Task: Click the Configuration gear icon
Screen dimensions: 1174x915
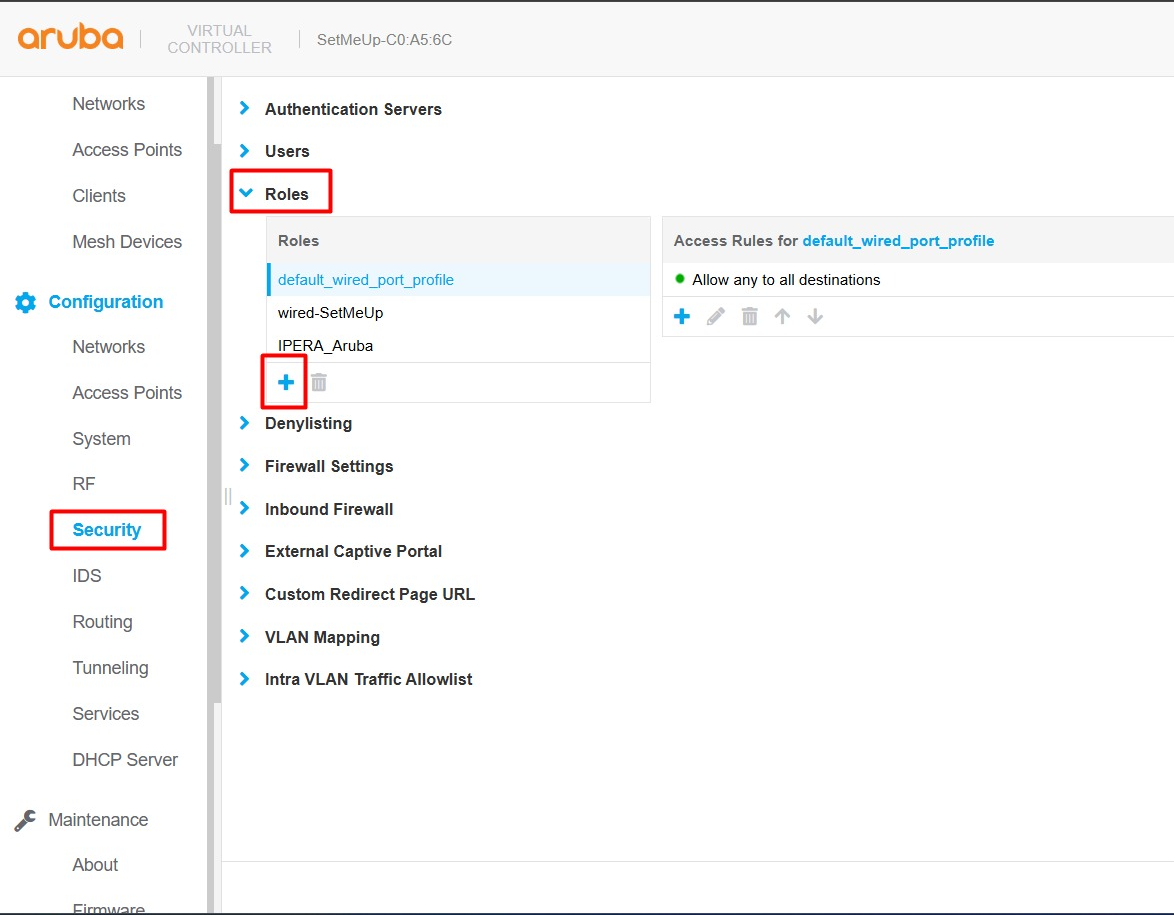Action: coord(25,303)
